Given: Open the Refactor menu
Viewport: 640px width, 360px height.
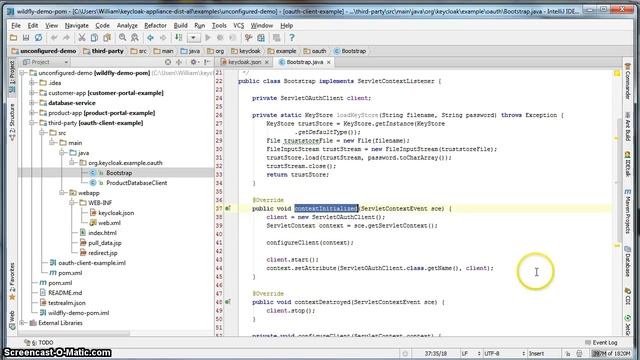Looking at the screenshot, I should point(155,25).
